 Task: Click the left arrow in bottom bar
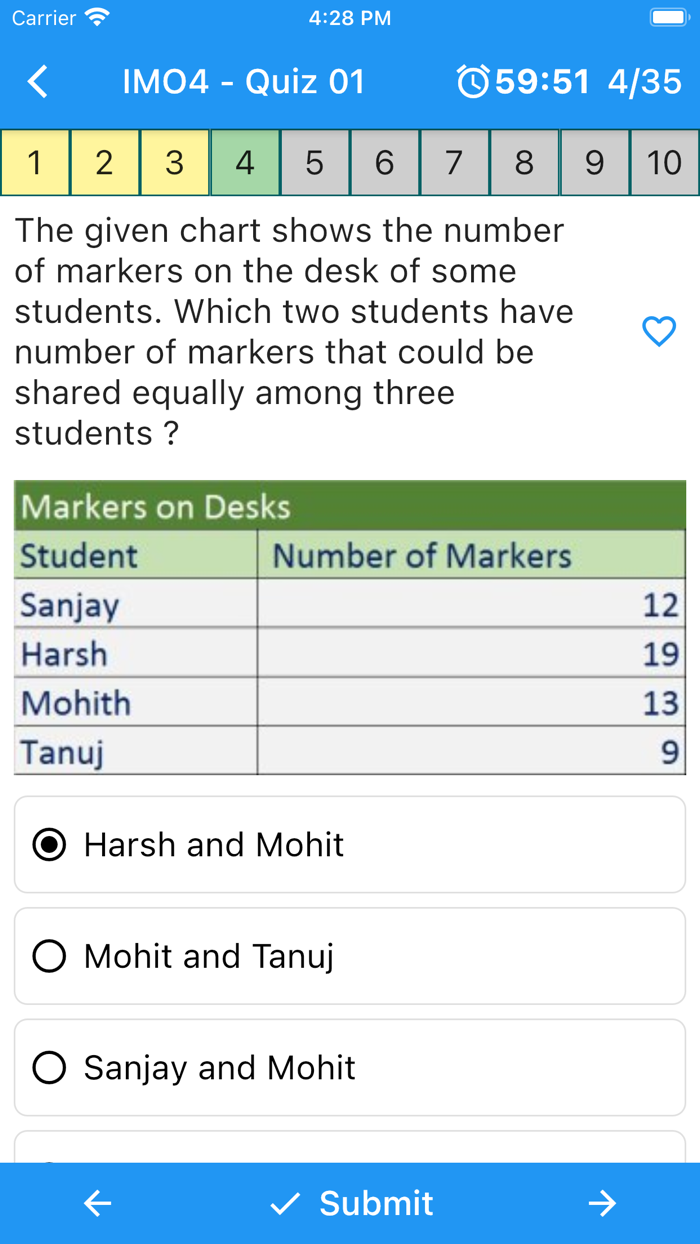[97, 1204]
